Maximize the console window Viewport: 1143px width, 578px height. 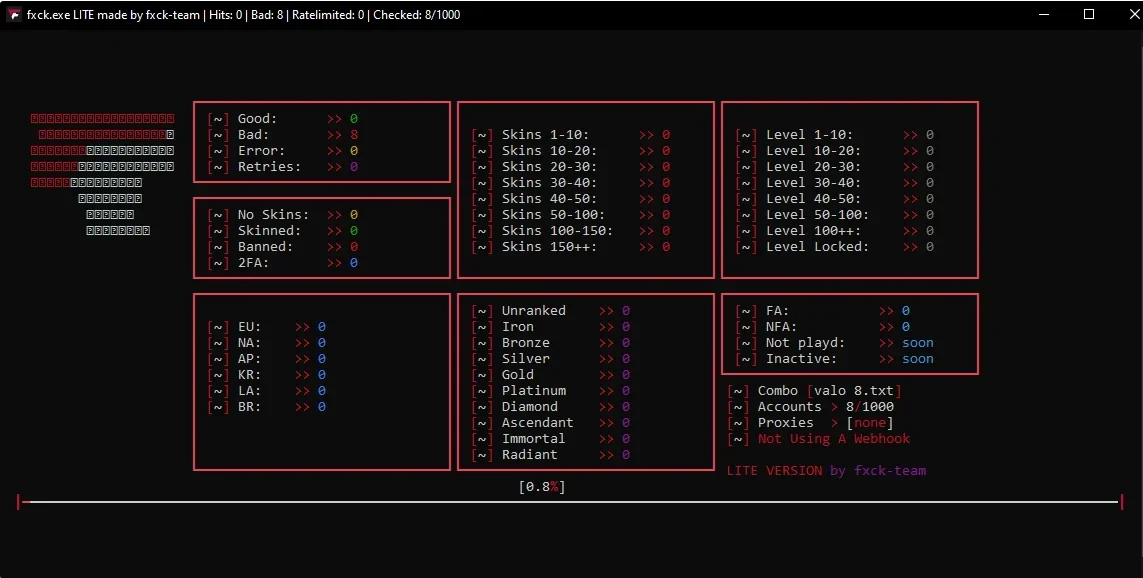point(1089,15)
